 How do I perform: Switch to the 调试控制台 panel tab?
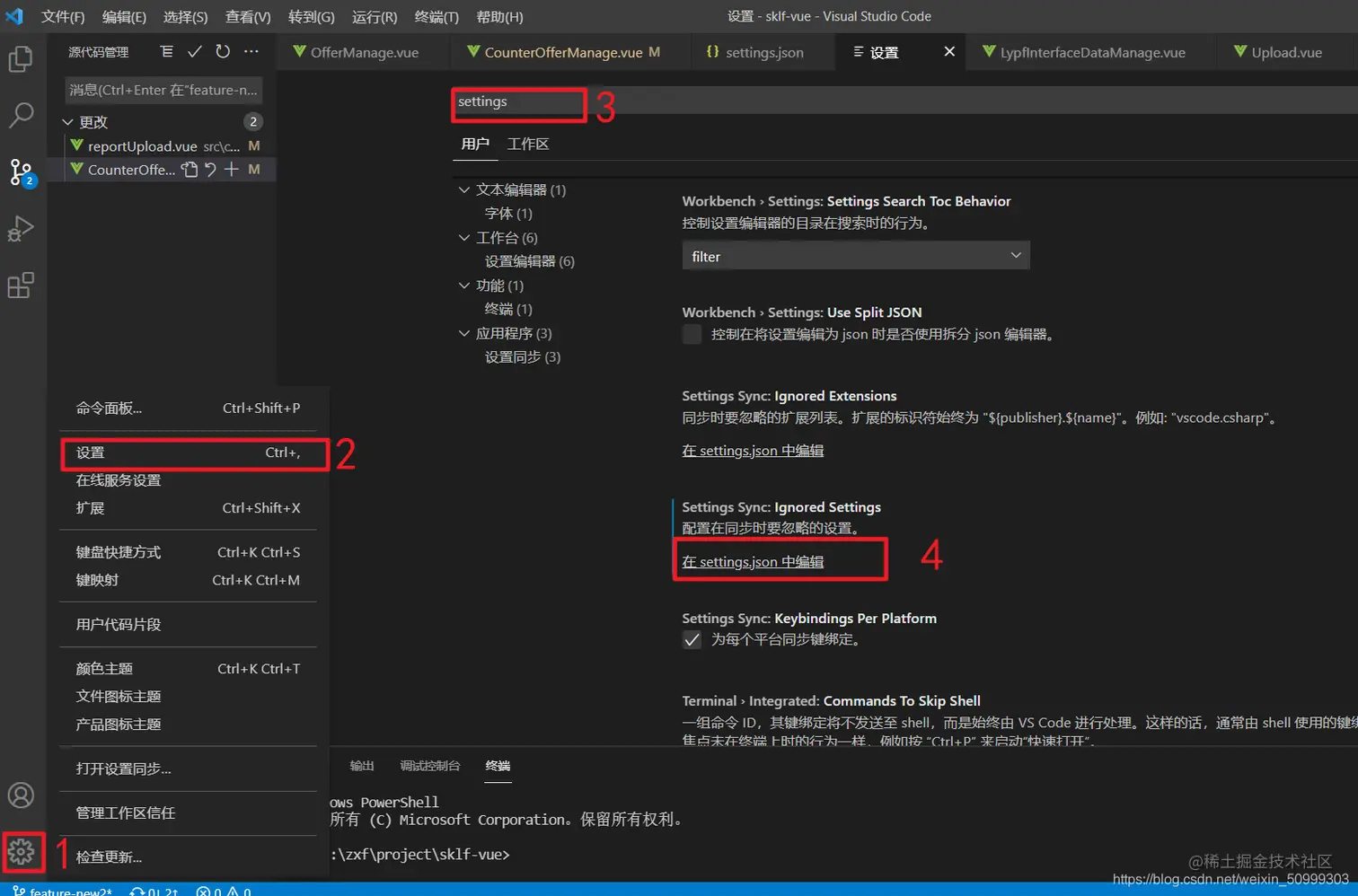pos(430,766)
